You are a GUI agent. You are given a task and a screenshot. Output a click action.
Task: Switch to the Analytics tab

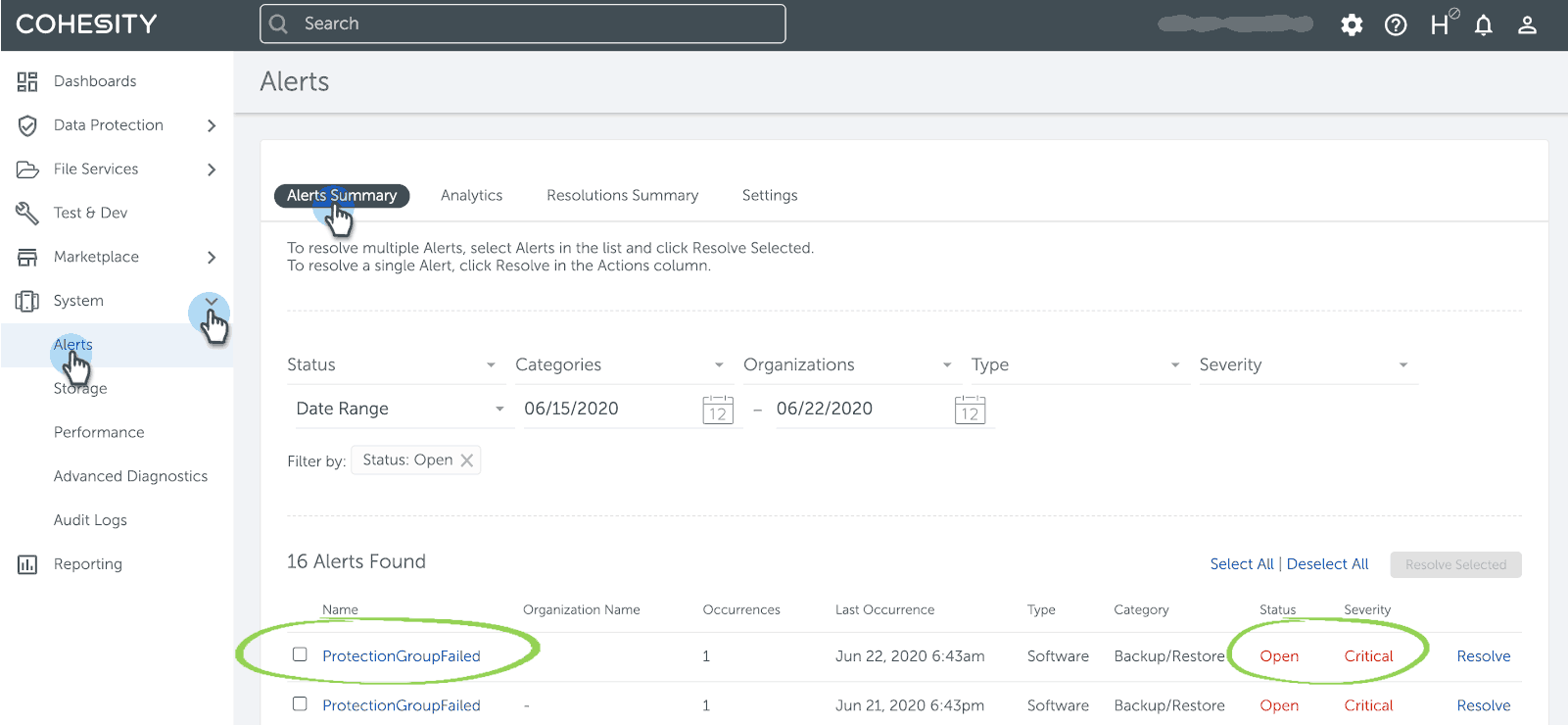click(x=471, y=196)
